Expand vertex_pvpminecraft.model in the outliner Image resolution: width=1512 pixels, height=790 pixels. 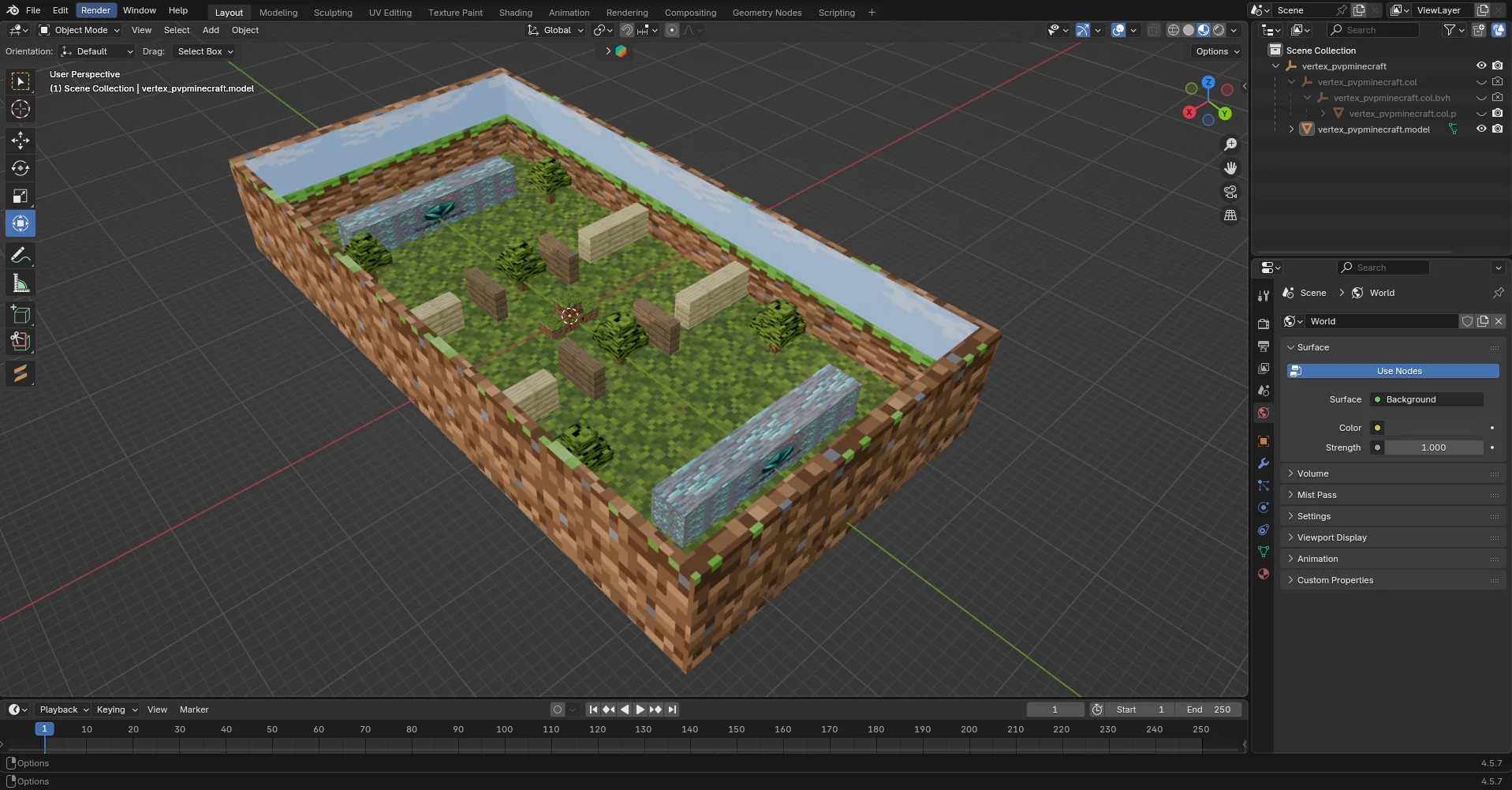(1291, 129)
